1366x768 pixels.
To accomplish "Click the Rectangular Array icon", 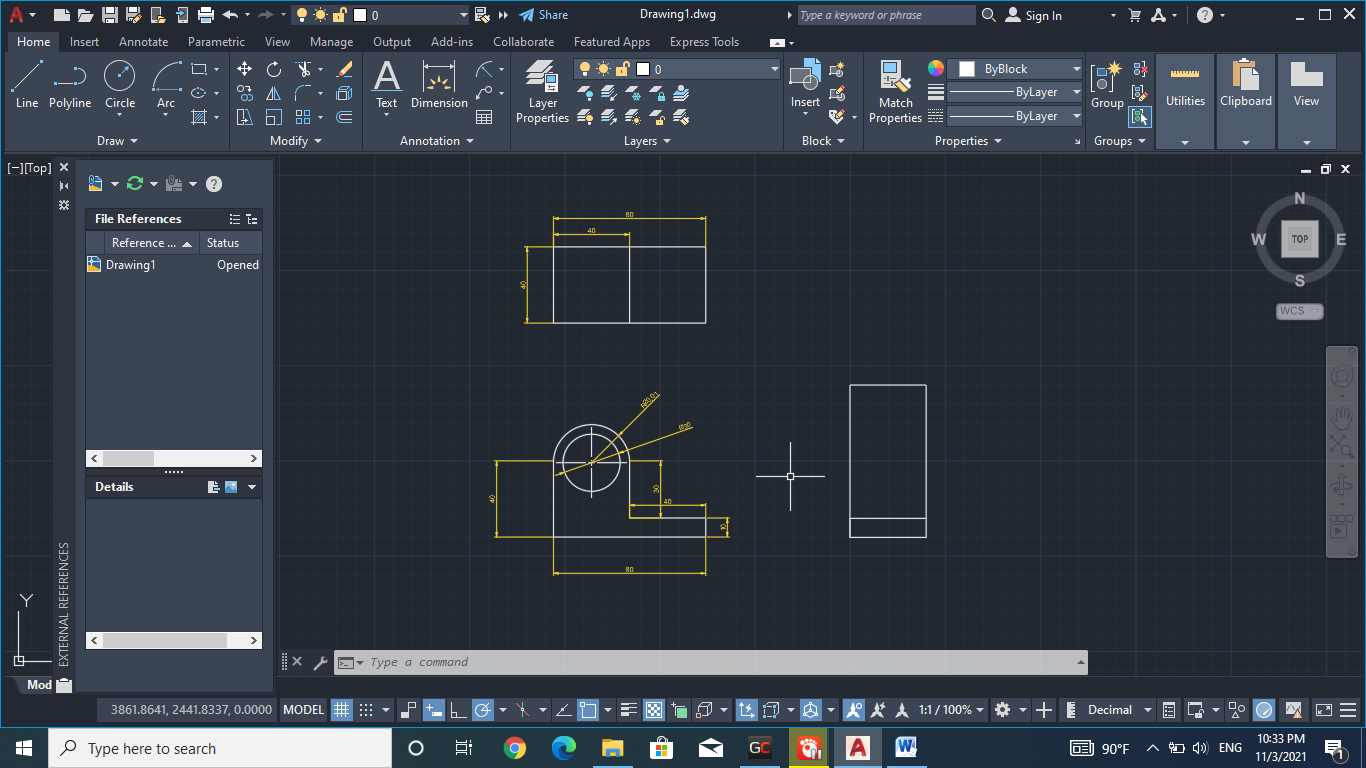I will click(x=303, y=117).
